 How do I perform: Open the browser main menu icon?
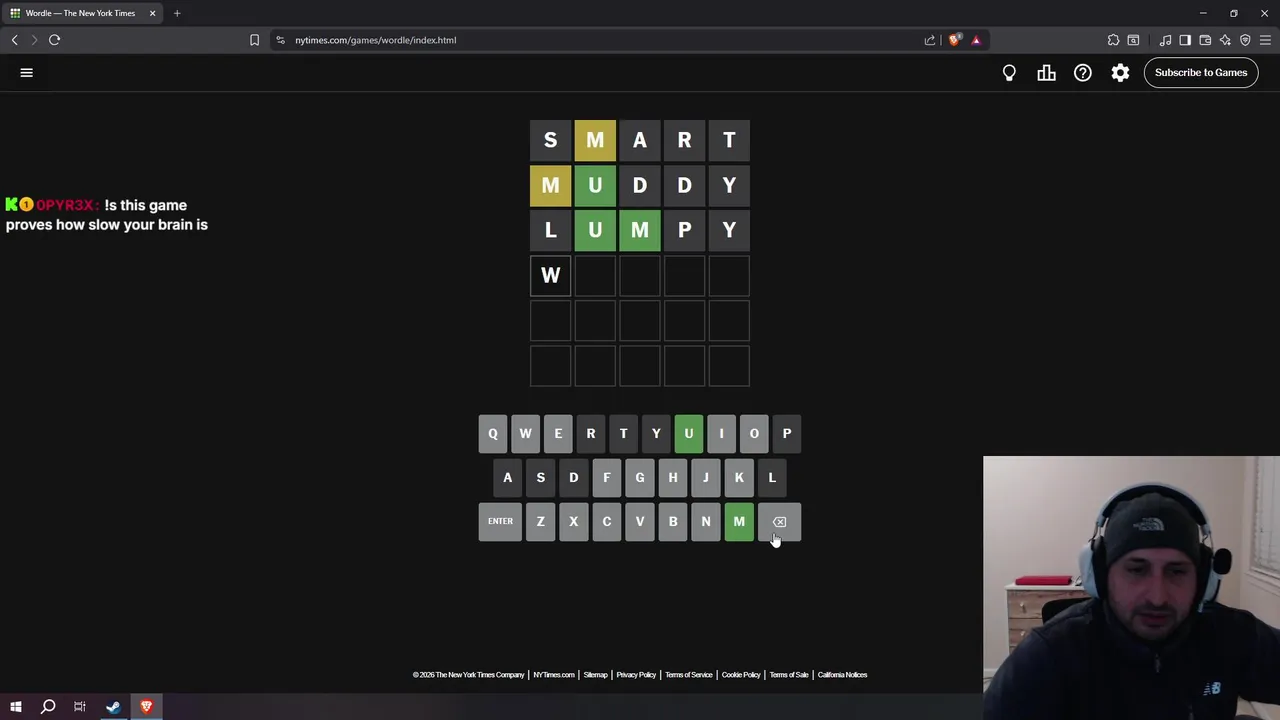(1265, 40)
